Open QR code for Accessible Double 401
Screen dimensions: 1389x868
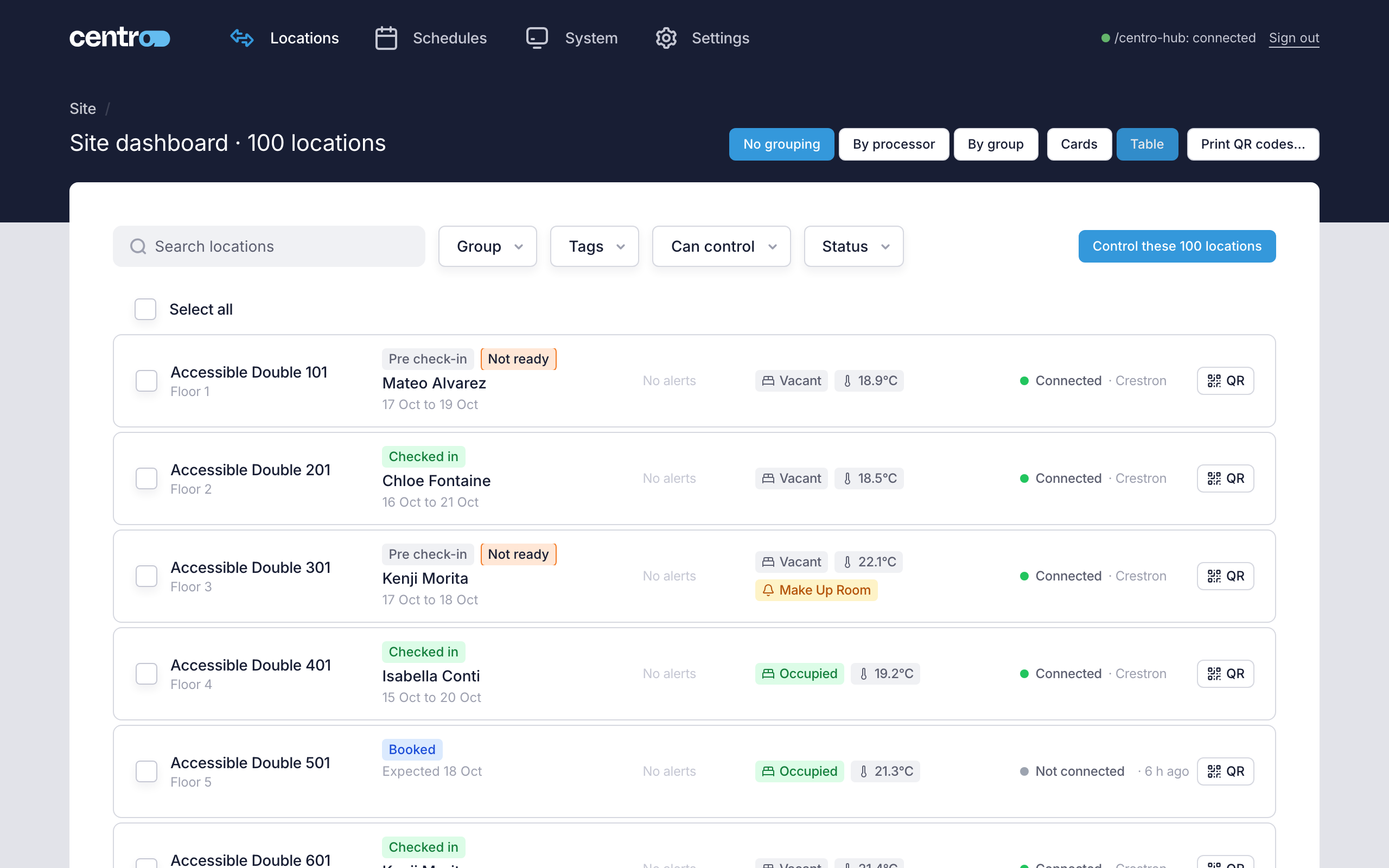click(1225, 673)
